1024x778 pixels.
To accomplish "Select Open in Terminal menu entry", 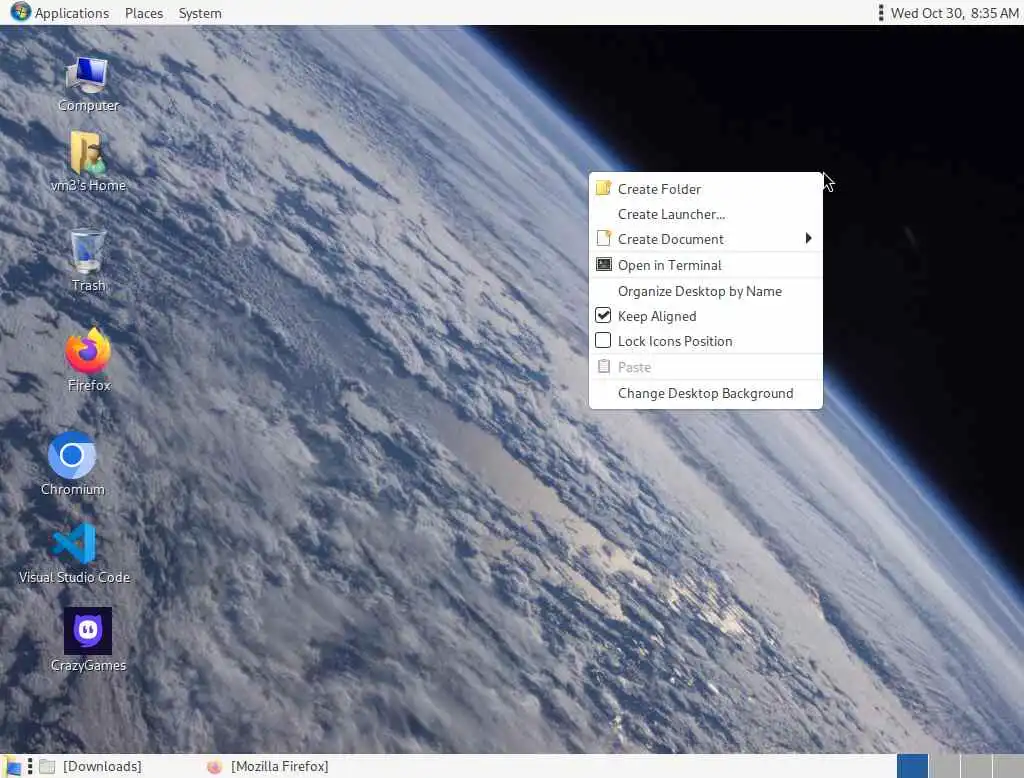I will [x=705, y=265].
